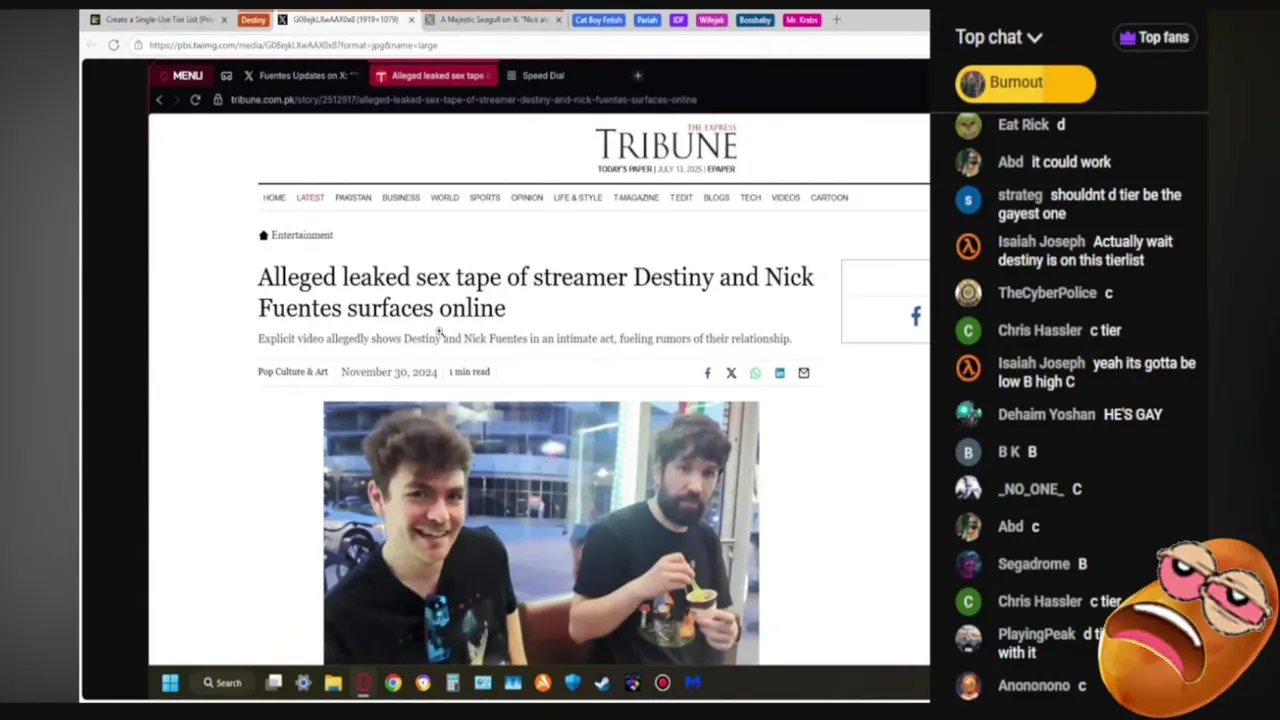This screenshot has width=1280, height=720.
Task: Open the Calculator taskbar icon
Action: 453,683
